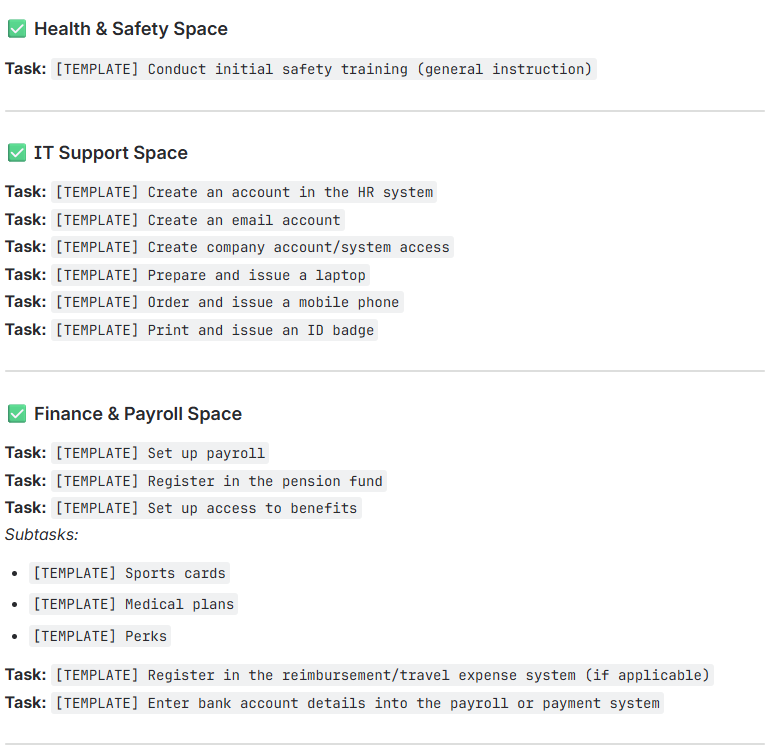Select the Create account in HR system task

point(244,192)
